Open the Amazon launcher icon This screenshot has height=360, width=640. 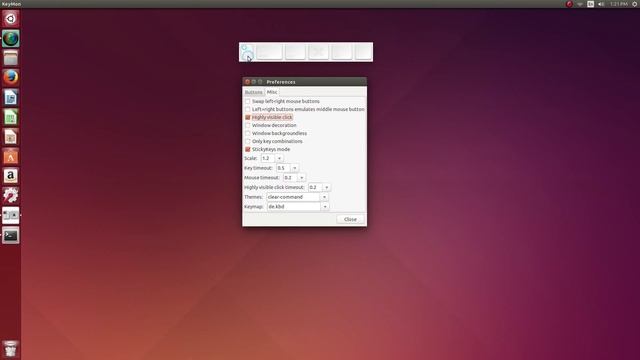coord(11,176)
